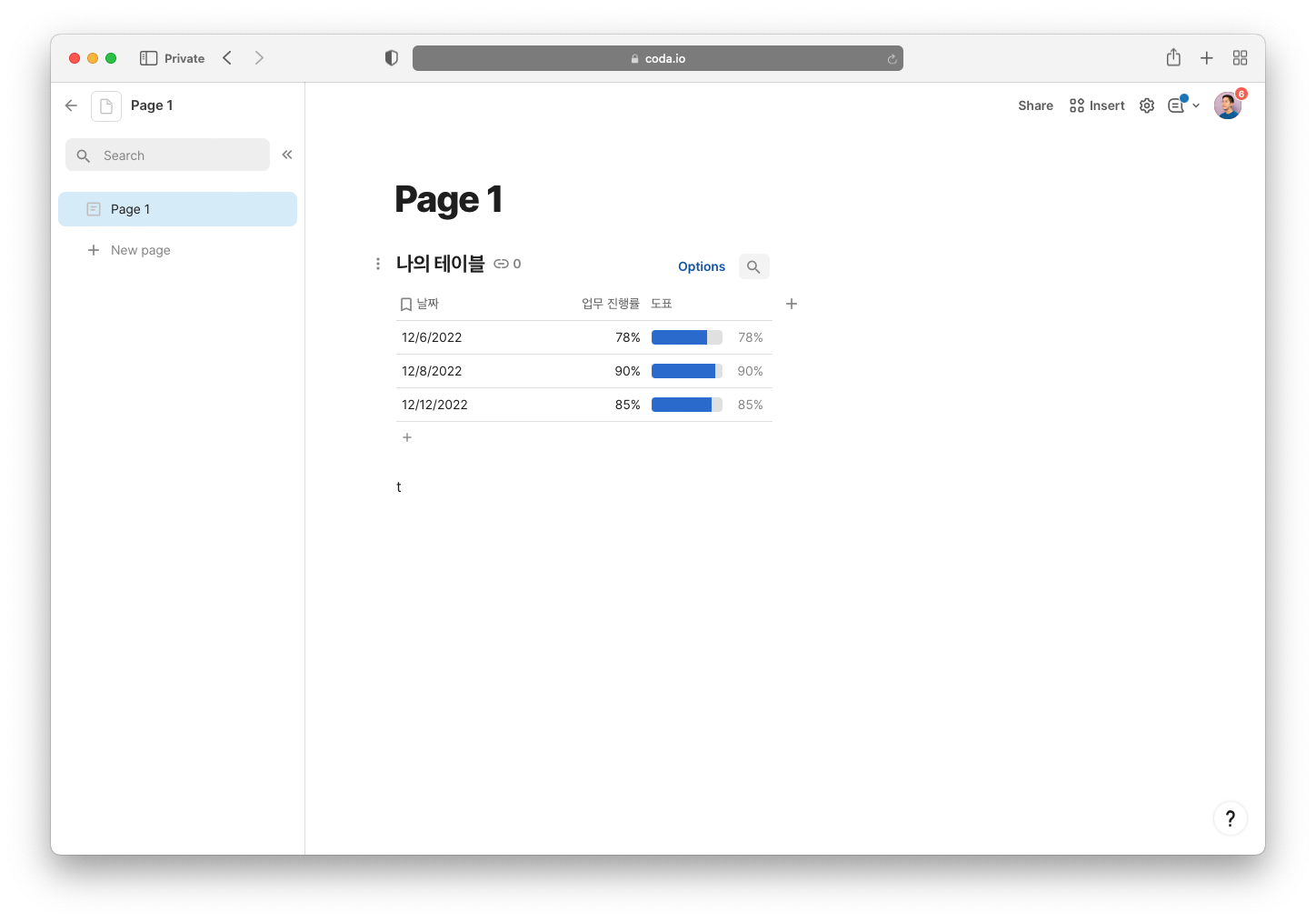Image resolution: width=1316 pixels, height=922 pixels.
Task: Click the Page 1 heading title
Action: (x=449, y=200)
